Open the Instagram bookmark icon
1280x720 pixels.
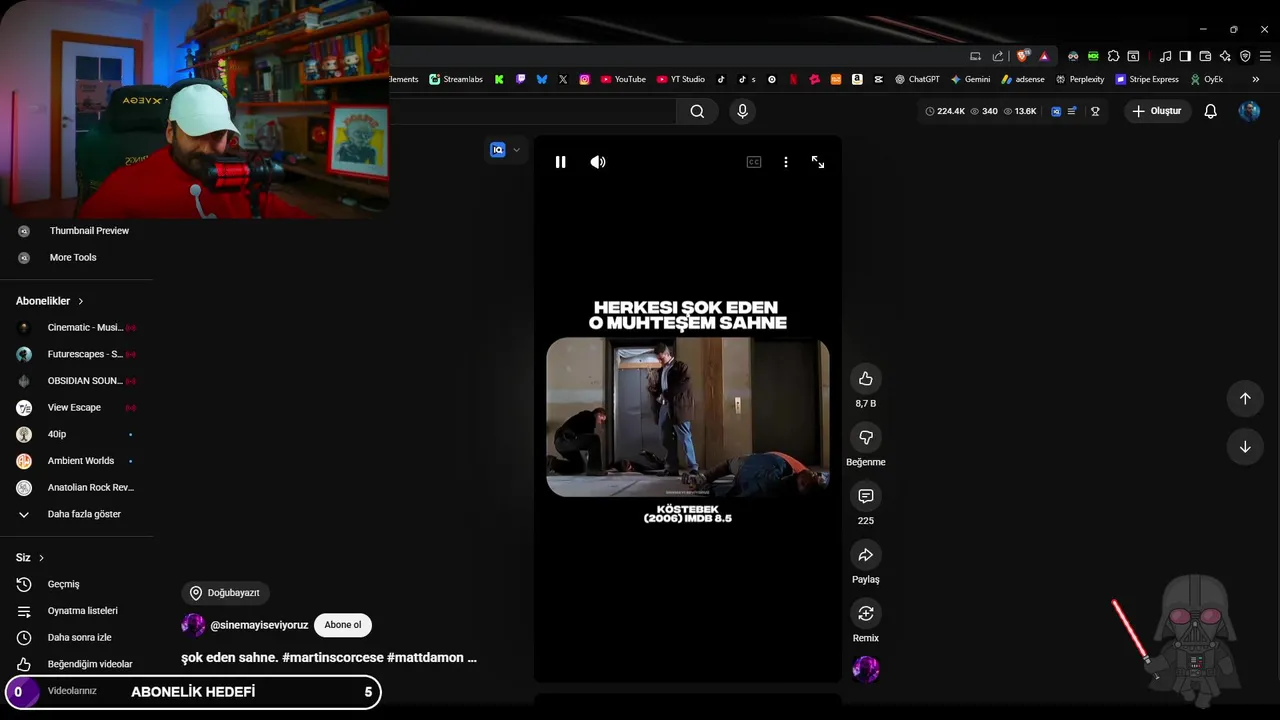[x=585, y=79]
